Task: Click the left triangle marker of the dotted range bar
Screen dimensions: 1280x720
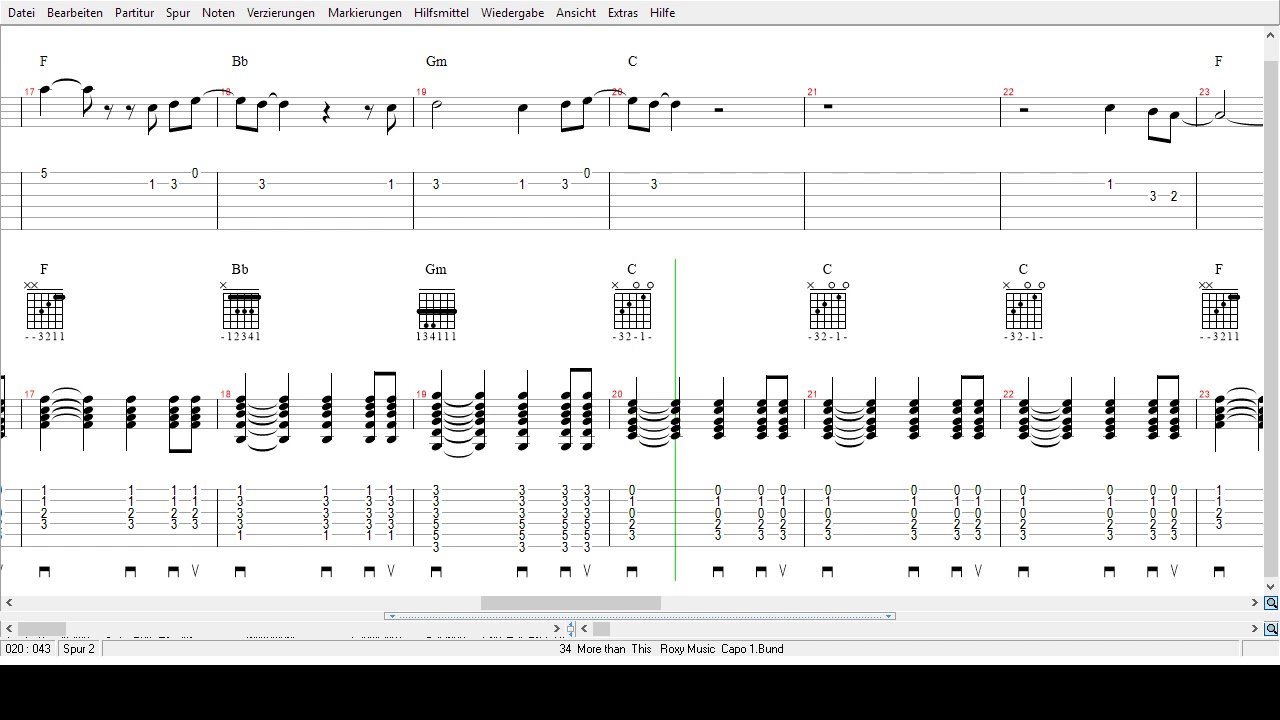Action: 391,616
